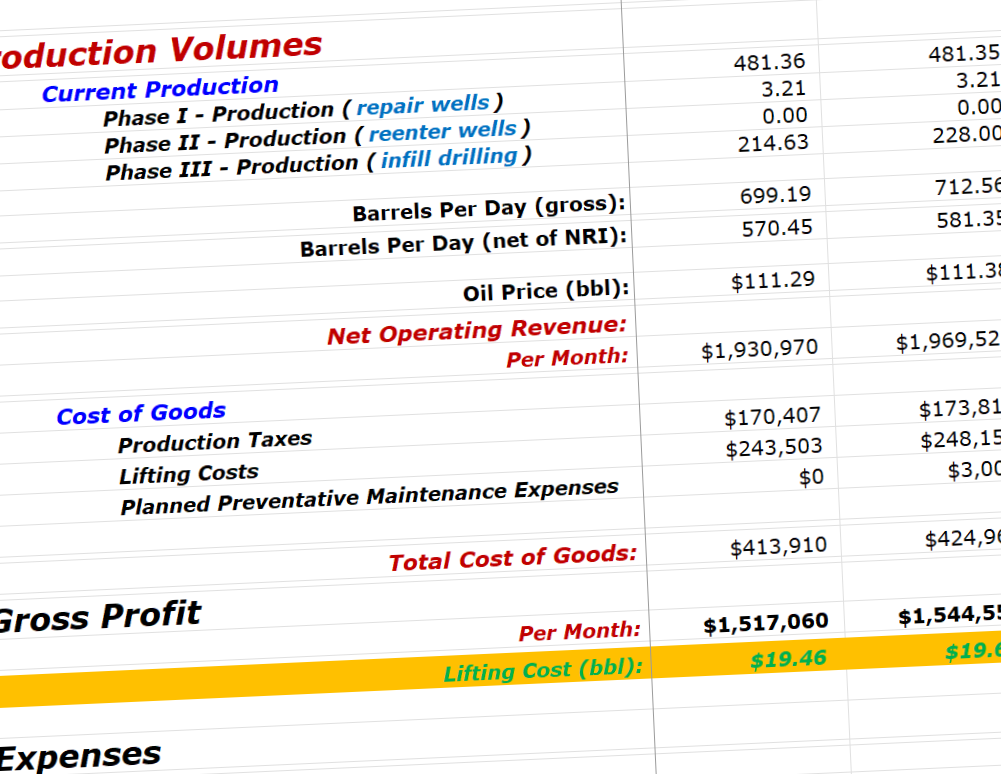This screenshot has height=774, width=1001.
Task: Click the Per Month label beside Gross Profit
Action: pos(580,632)
